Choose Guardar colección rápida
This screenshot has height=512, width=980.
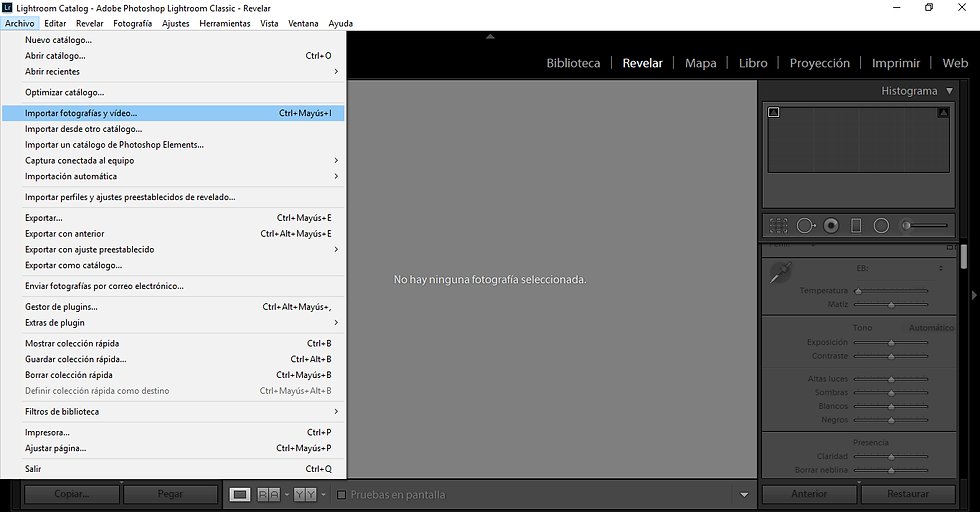173,359
